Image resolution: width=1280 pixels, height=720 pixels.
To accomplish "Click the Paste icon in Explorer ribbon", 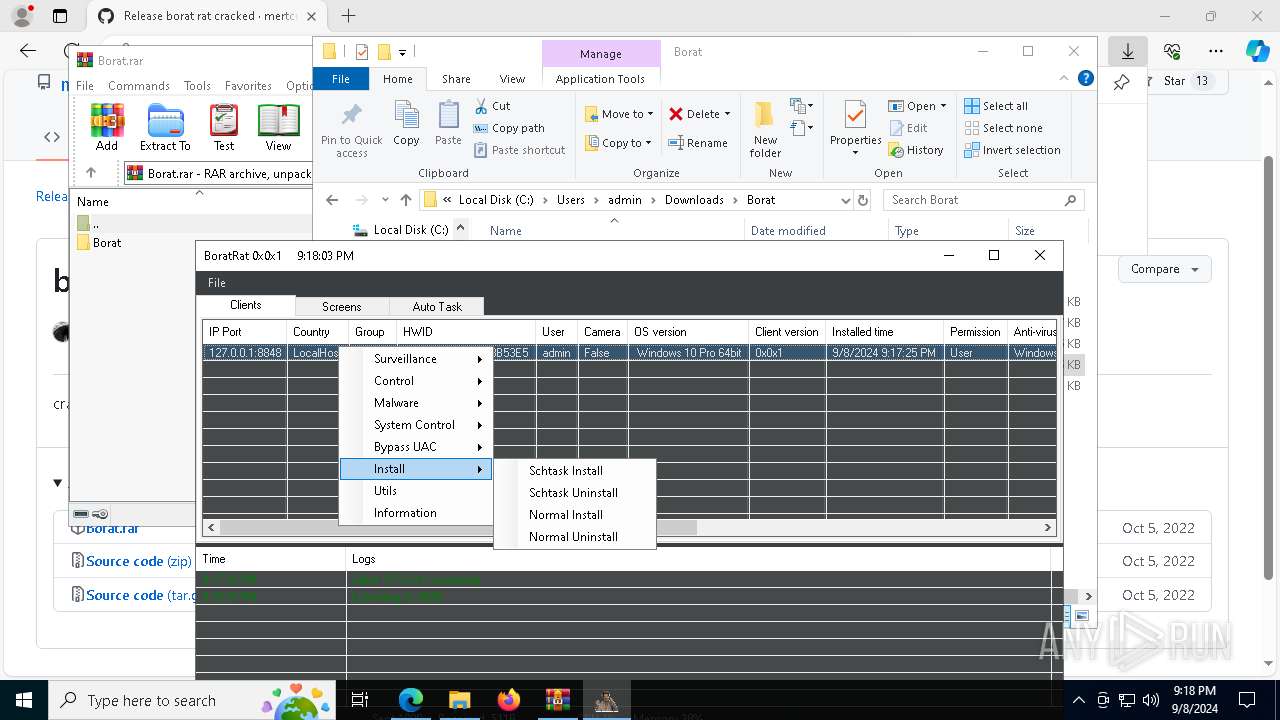I will [448, 124].
